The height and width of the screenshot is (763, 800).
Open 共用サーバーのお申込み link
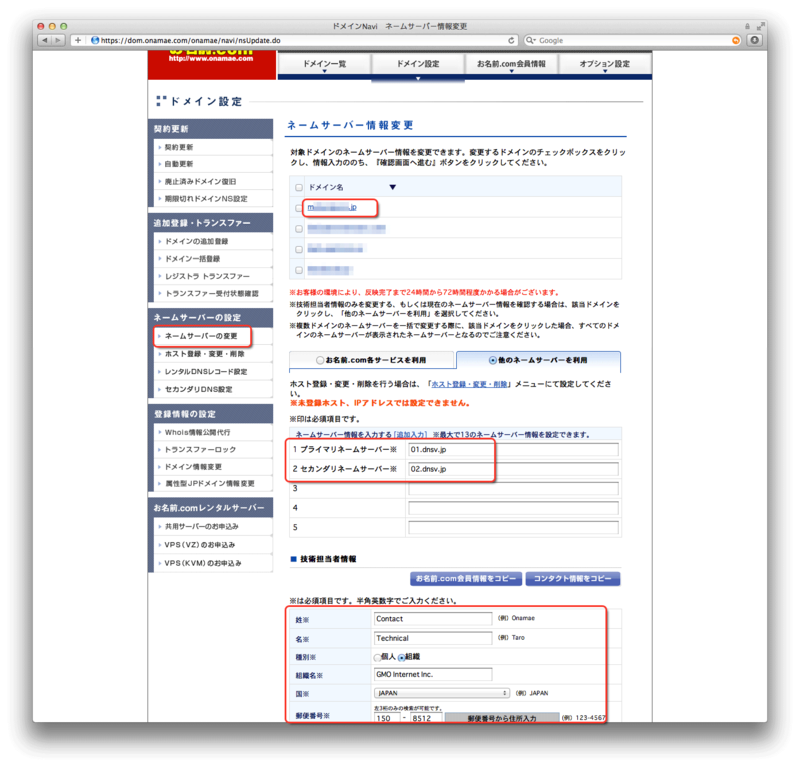(202, 526)
